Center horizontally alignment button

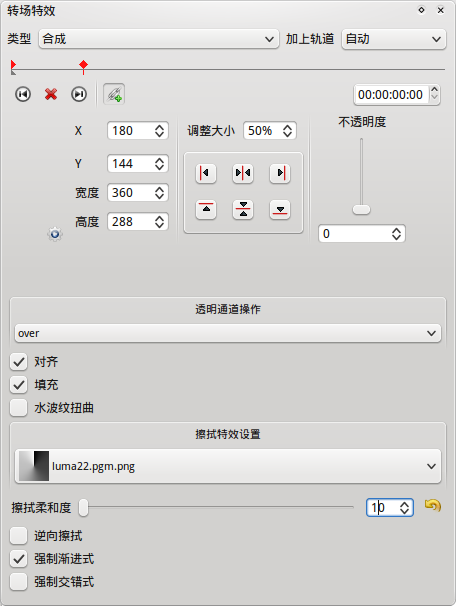click(x=243, y=173)
